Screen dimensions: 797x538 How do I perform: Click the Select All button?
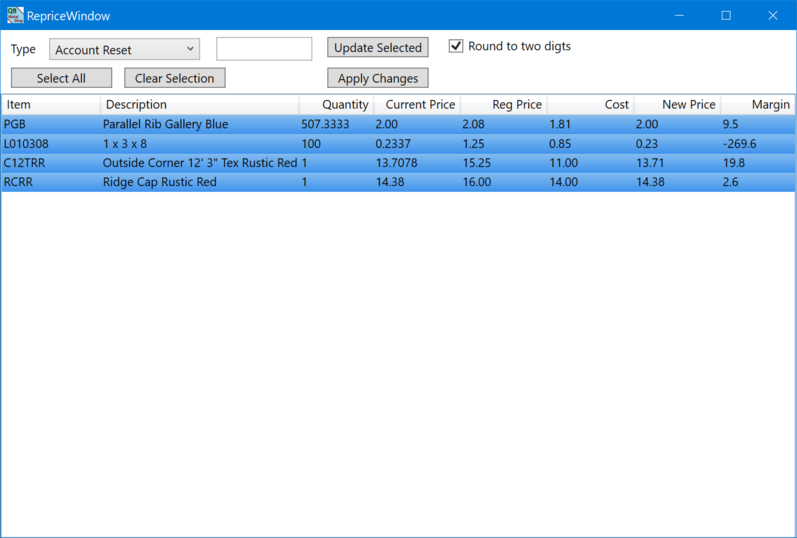[x=61, y=78]
